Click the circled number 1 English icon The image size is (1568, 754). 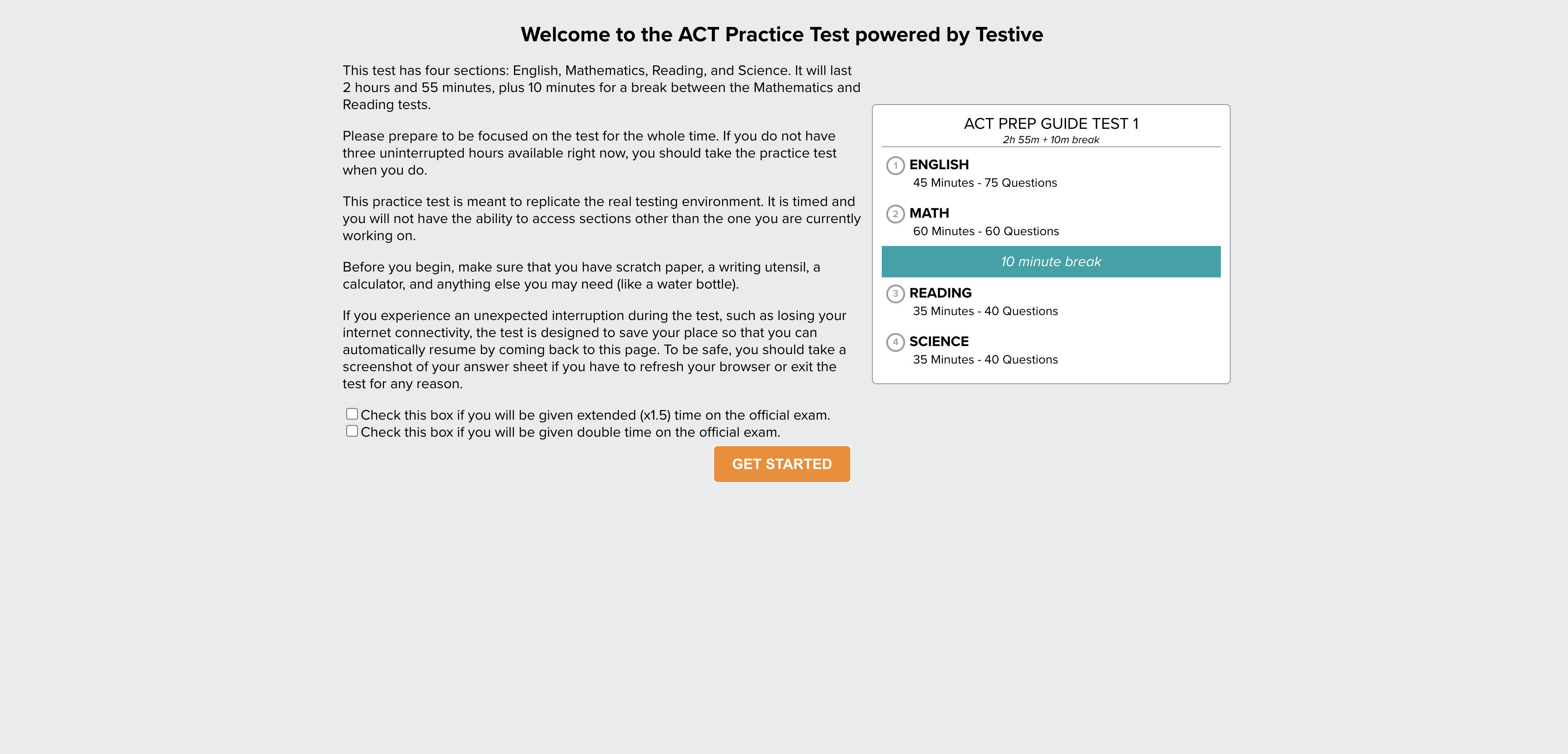point(895,166)
